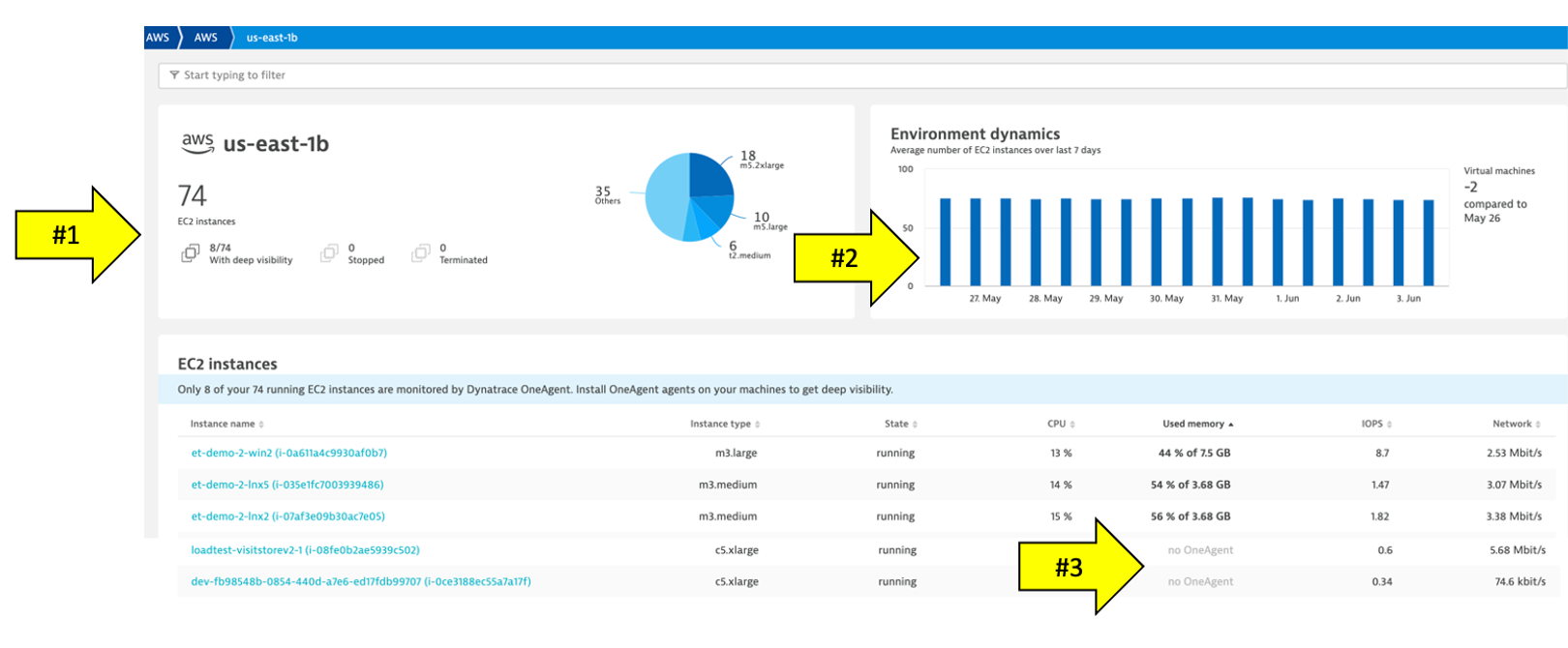Viewport: 1568px width, 648px height.
Task: Select the us-east-1b breadcrumb item
Action: [x=272, y=38]
